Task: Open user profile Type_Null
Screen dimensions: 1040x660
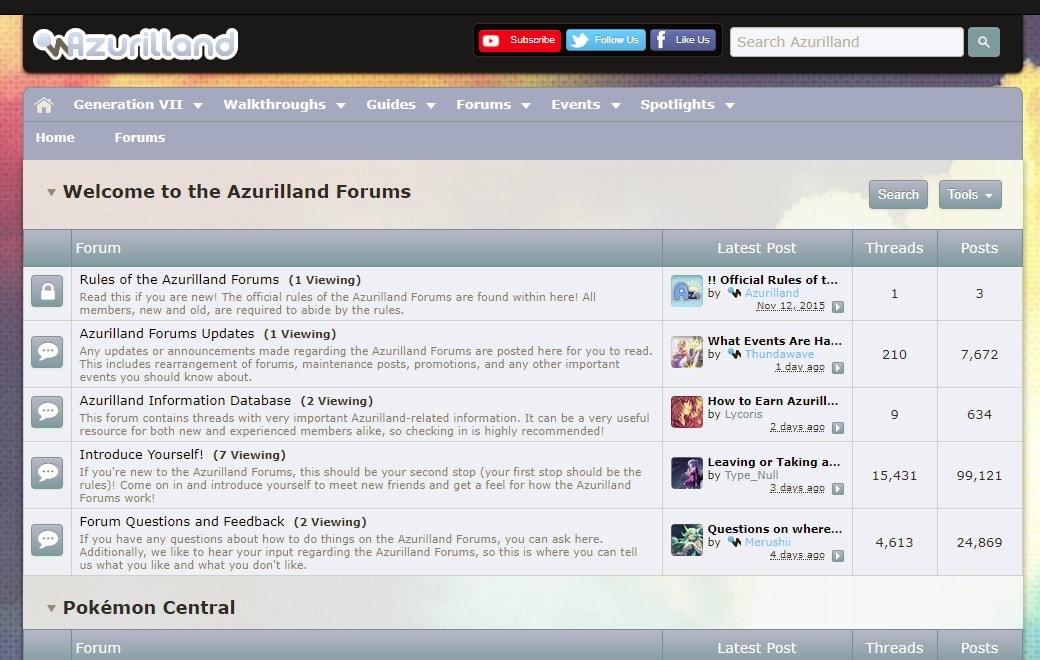Action: pyautogui.click(x=751, y=475)
